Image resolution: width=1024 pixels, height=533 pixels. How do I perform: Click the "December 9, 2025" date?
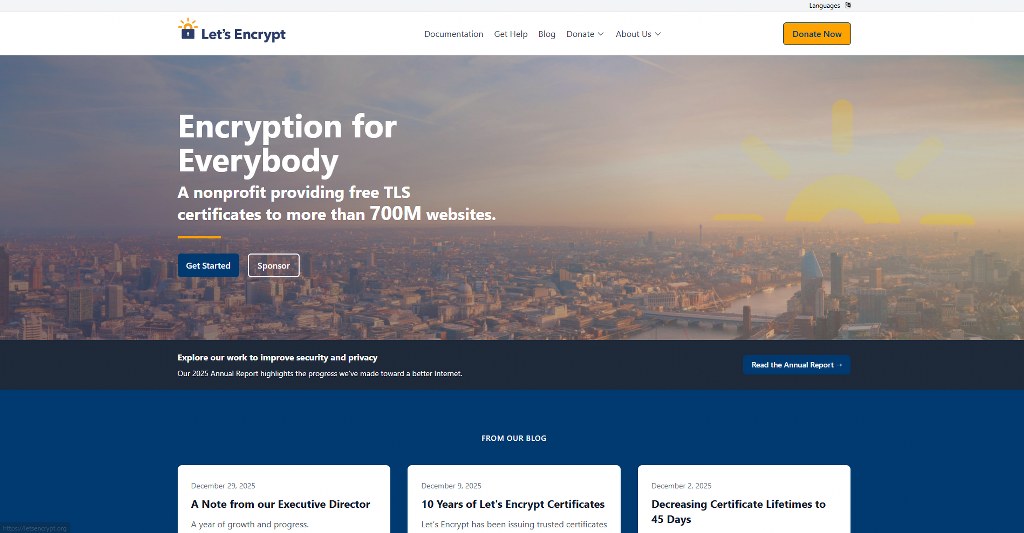(451, 486)
